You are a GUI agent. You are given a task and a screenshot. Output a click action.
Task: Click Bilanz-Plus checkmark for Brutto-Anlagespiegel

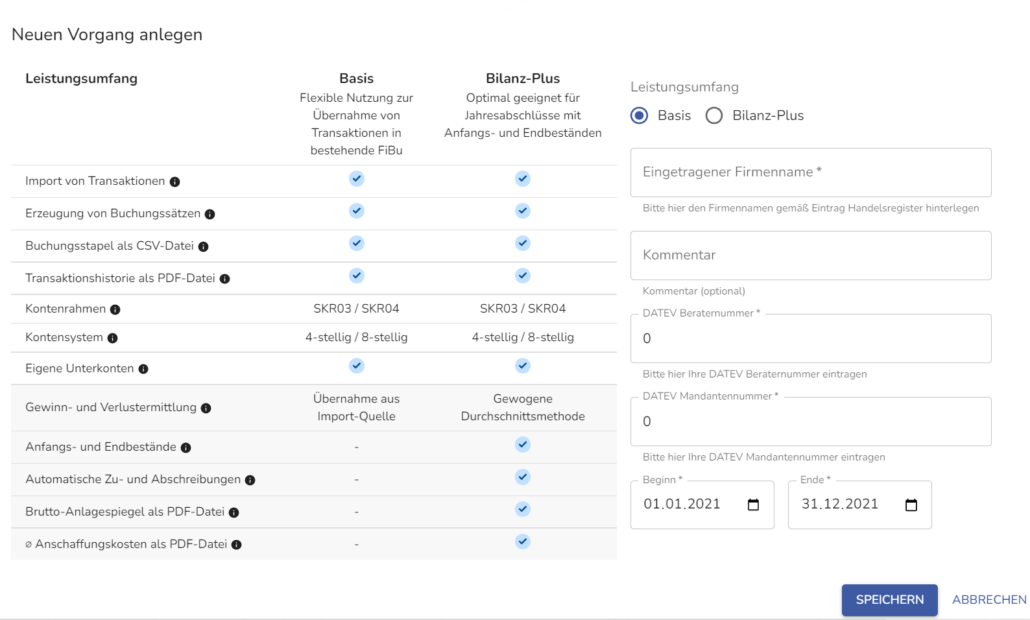click(x=522, y=509)
